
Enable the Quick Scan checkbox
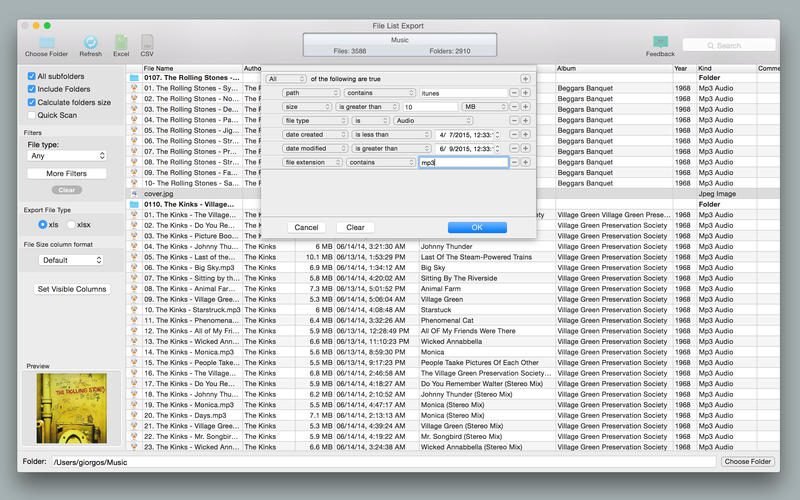click(32, 115)
